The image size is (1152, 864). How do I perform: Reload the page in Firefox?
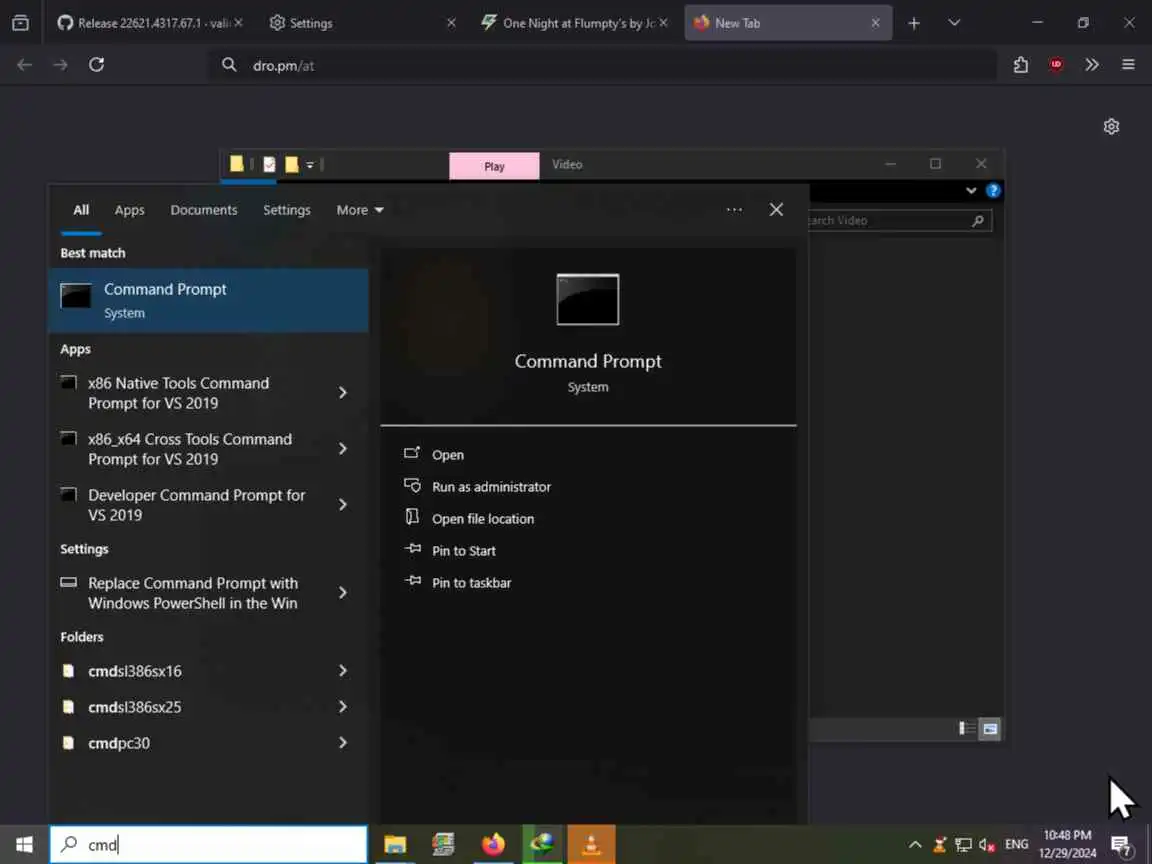coord(96,65)
